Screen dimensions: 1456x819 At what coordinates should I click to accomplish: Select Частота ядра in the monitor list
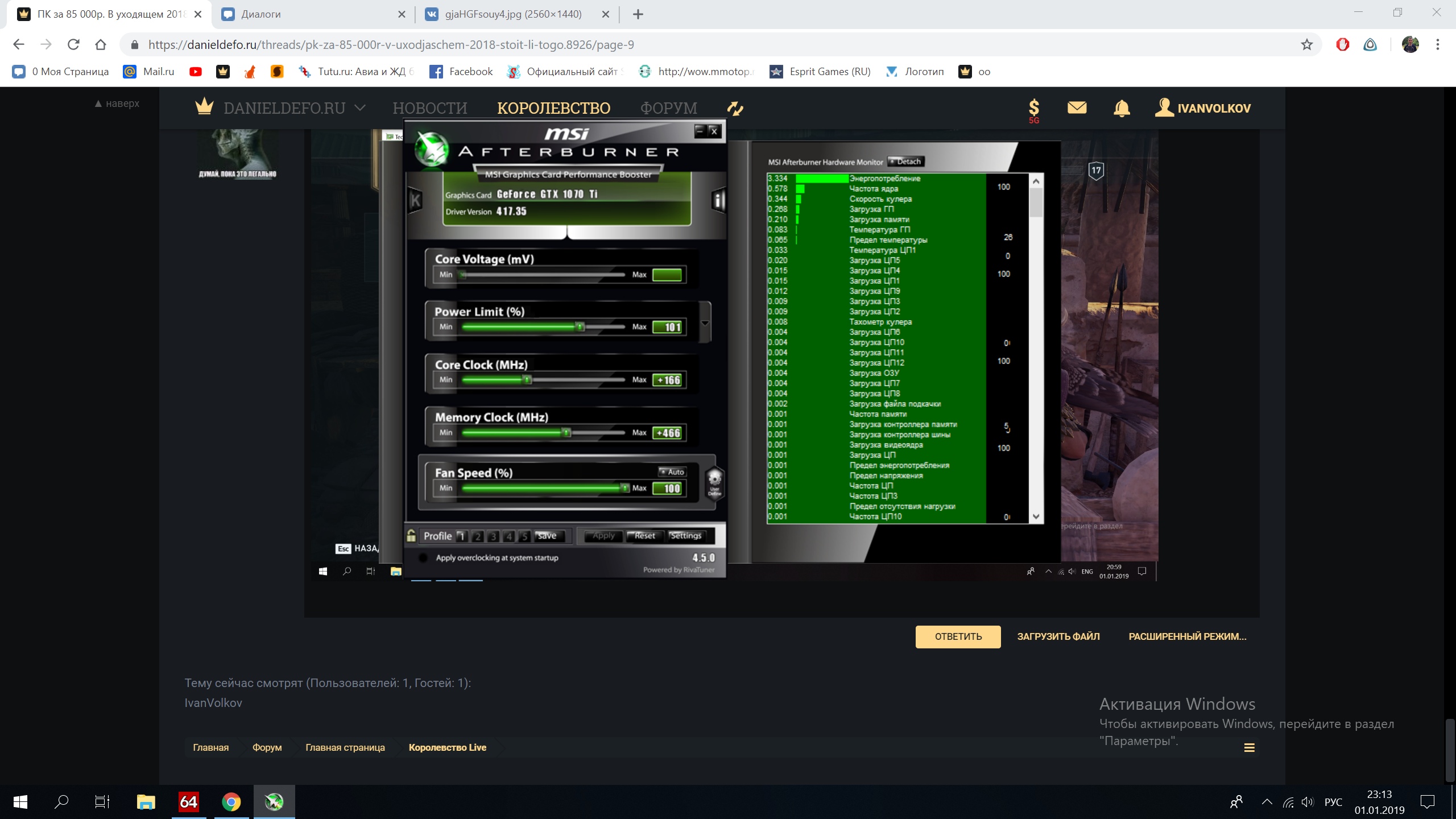(x=874, y=189)
